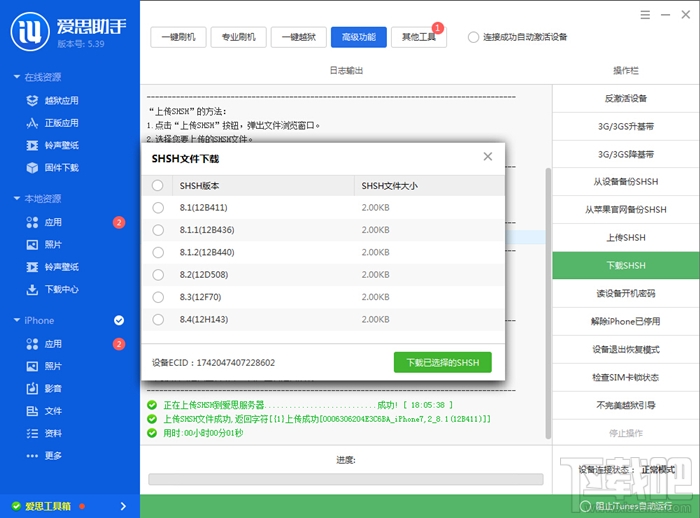Image resolution: width=700 pixels, height=518 pixels.
Task: Open 更多 dots icon under iPhone
Action: pos(32,455)
